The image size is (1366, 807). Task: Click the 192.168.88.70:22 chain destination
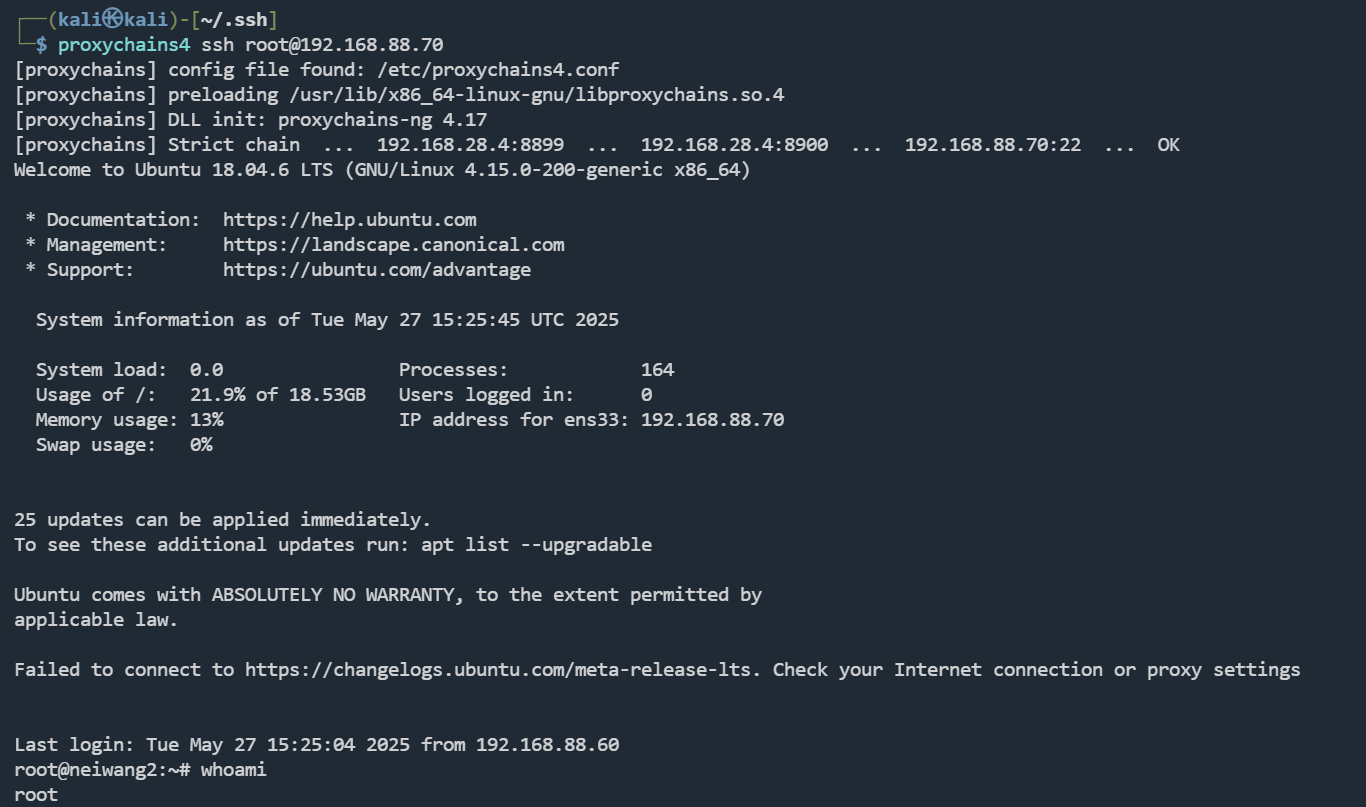point(992,144)
